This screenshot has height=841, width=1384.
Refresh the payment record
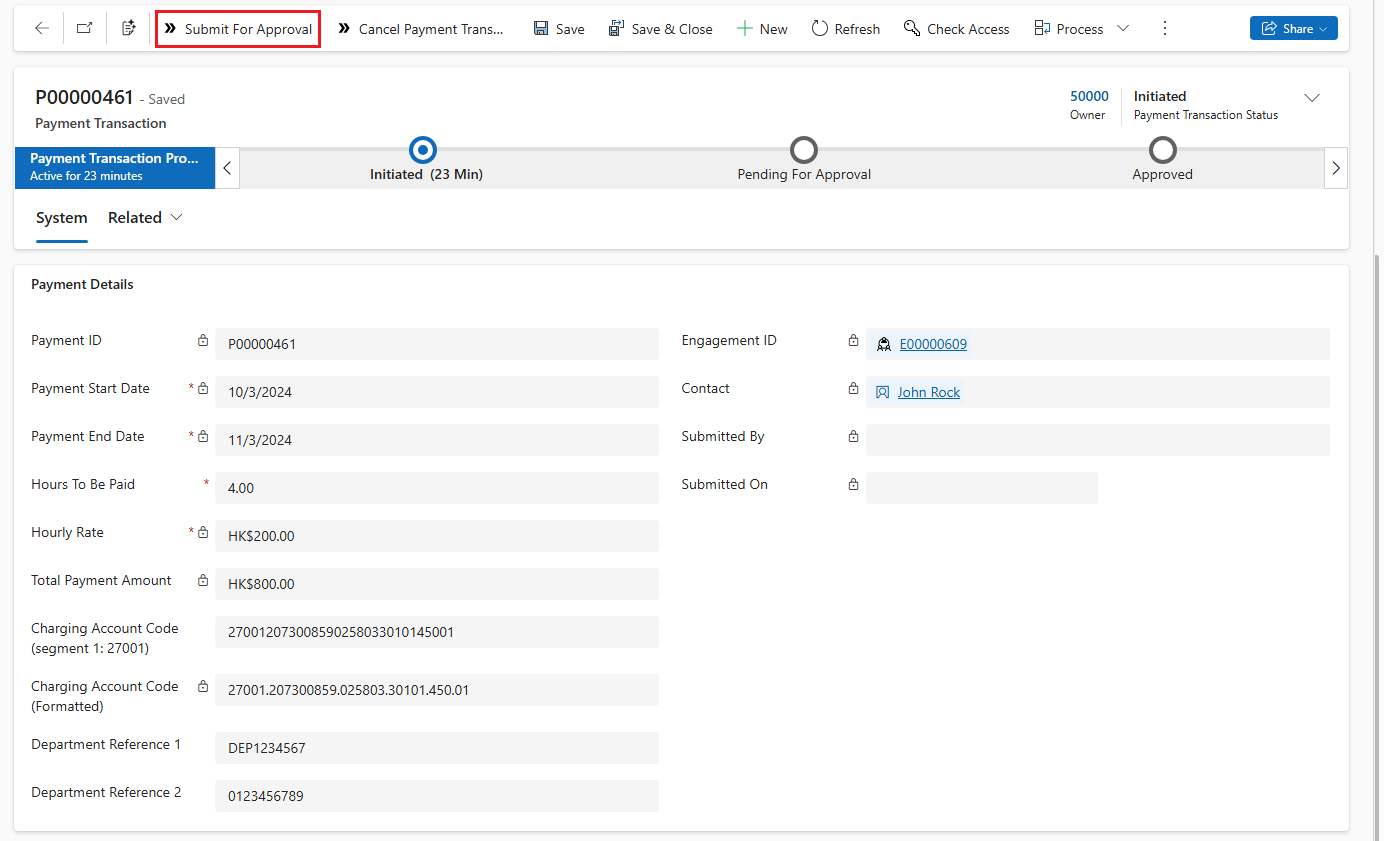click(x=845, y=29)
